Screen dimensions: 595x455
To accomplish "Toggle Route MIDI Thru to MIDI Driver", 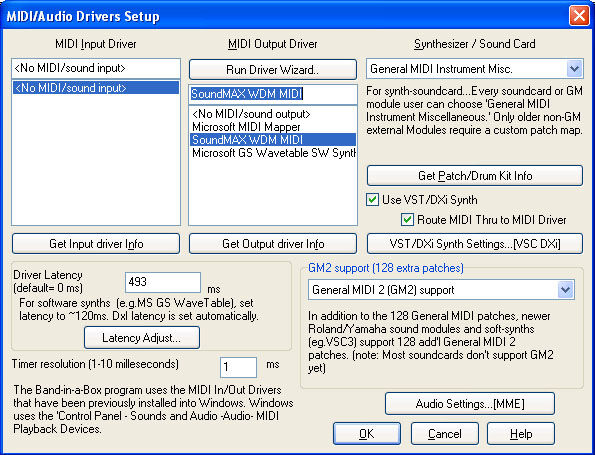I will 407,220.
